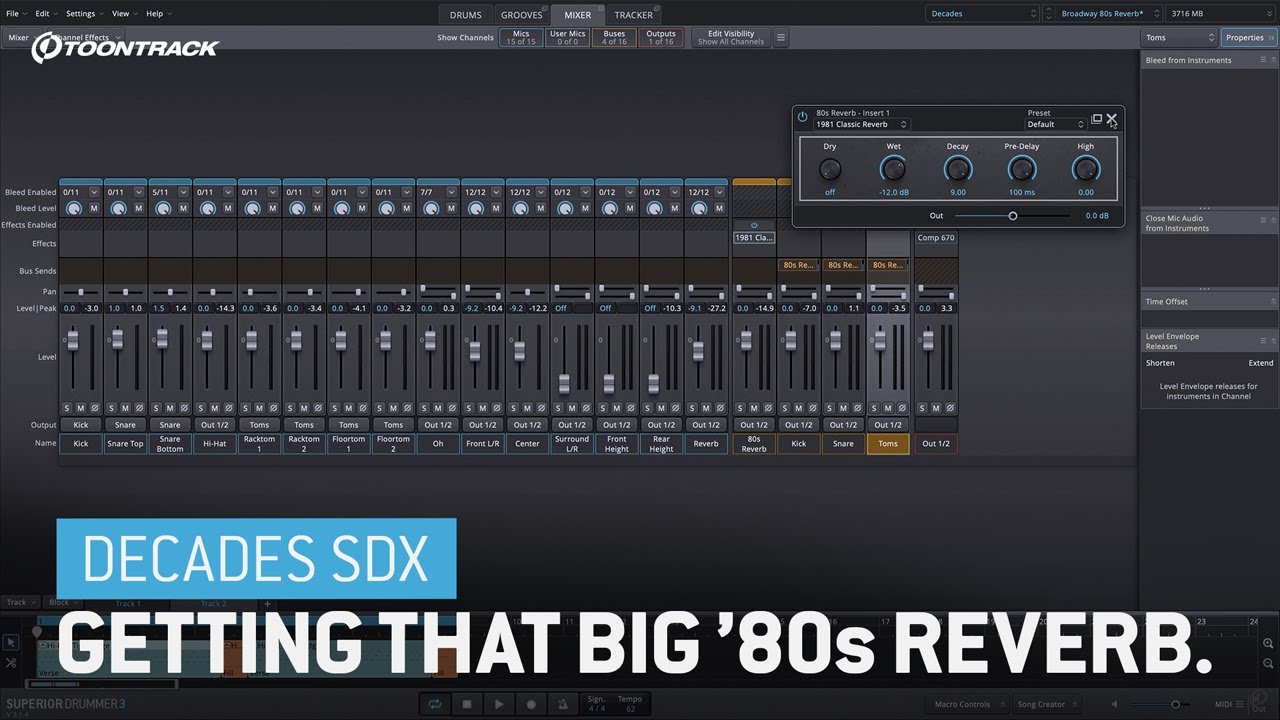The image size is (1280, 720).
Task: Click the Snare bus 80s Reverb send
Action: (843, 265)
